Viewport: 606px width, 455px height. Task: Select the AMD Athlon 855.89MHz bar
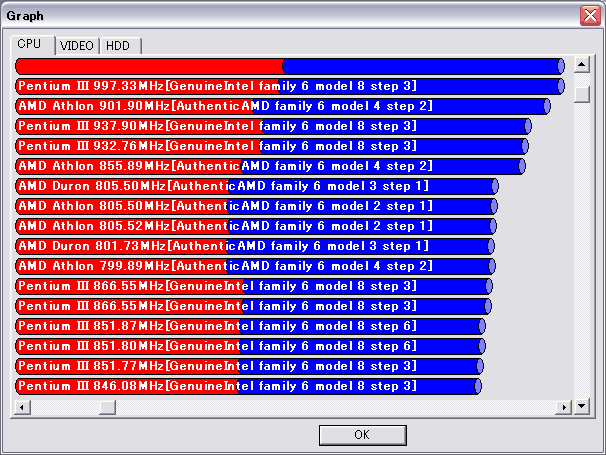271,166
